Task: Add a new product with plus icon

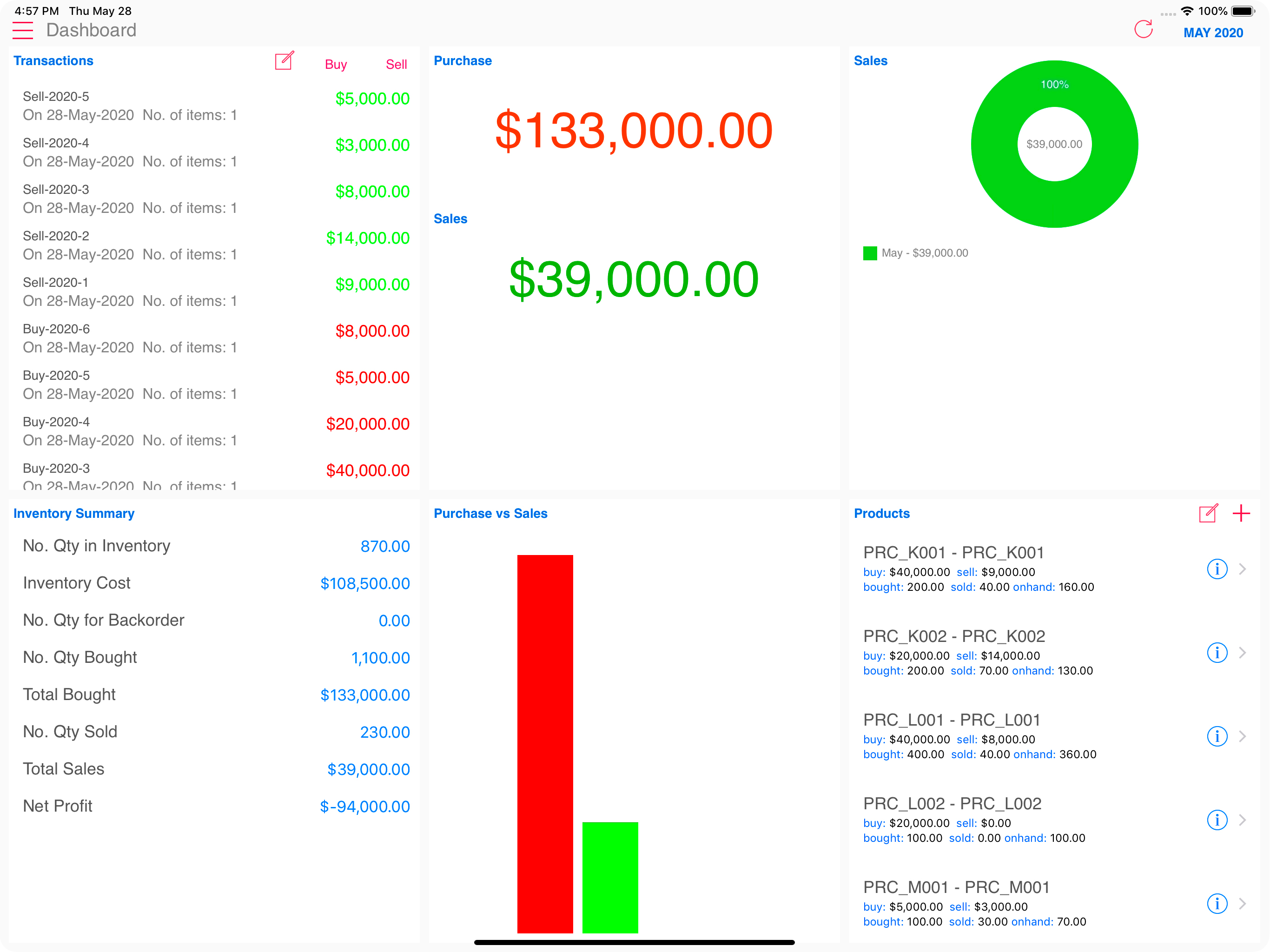Action: [1241, 513]
